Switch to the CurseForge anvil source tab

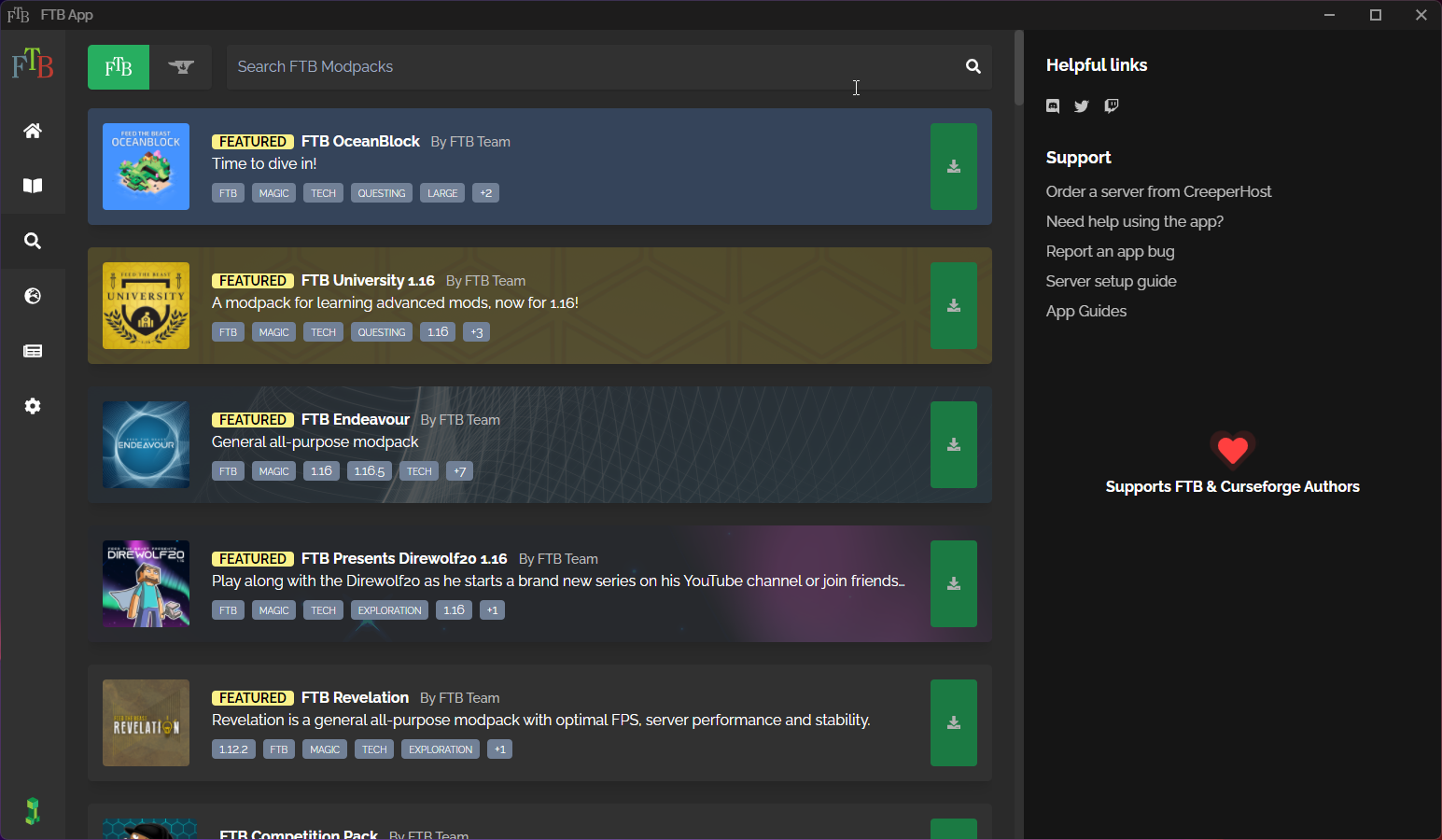tap(181, 67)
